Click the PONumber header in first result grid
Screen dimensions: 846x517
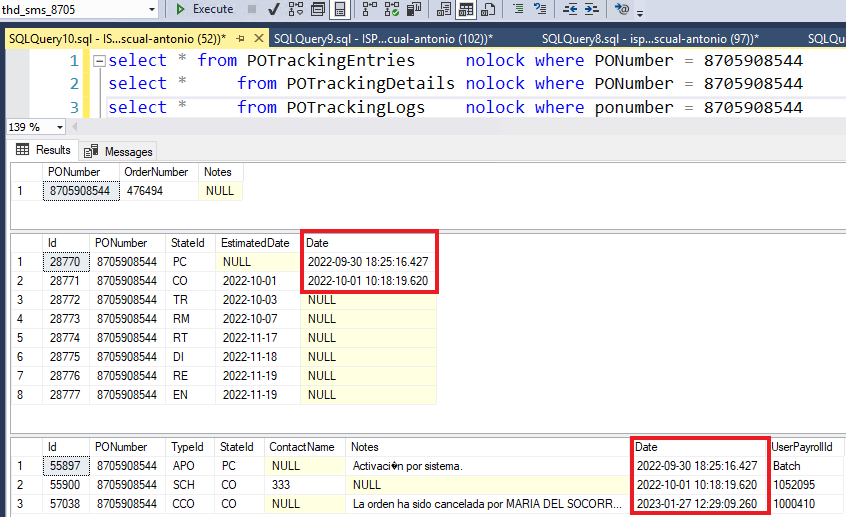tap(80, 172)
